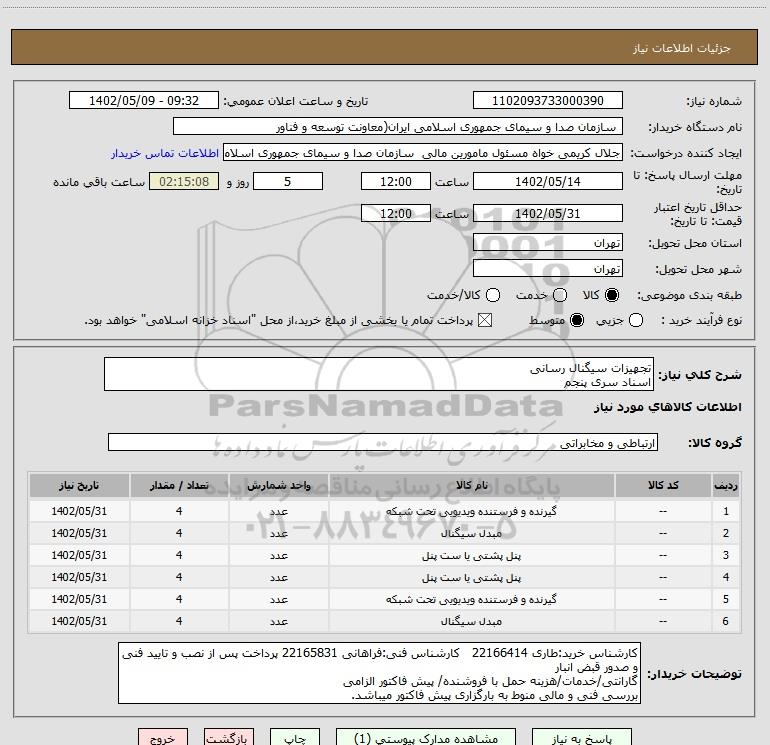
Task: Select row 3 item name پنل پشتی
Action: click(471, 555)
